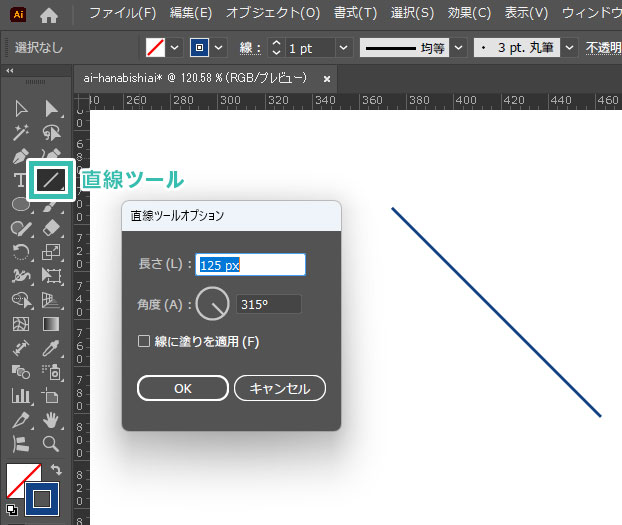This screenshot has width=622, height=525.
Task: Reset to default fill and stroke
Action: coord(11,508)
